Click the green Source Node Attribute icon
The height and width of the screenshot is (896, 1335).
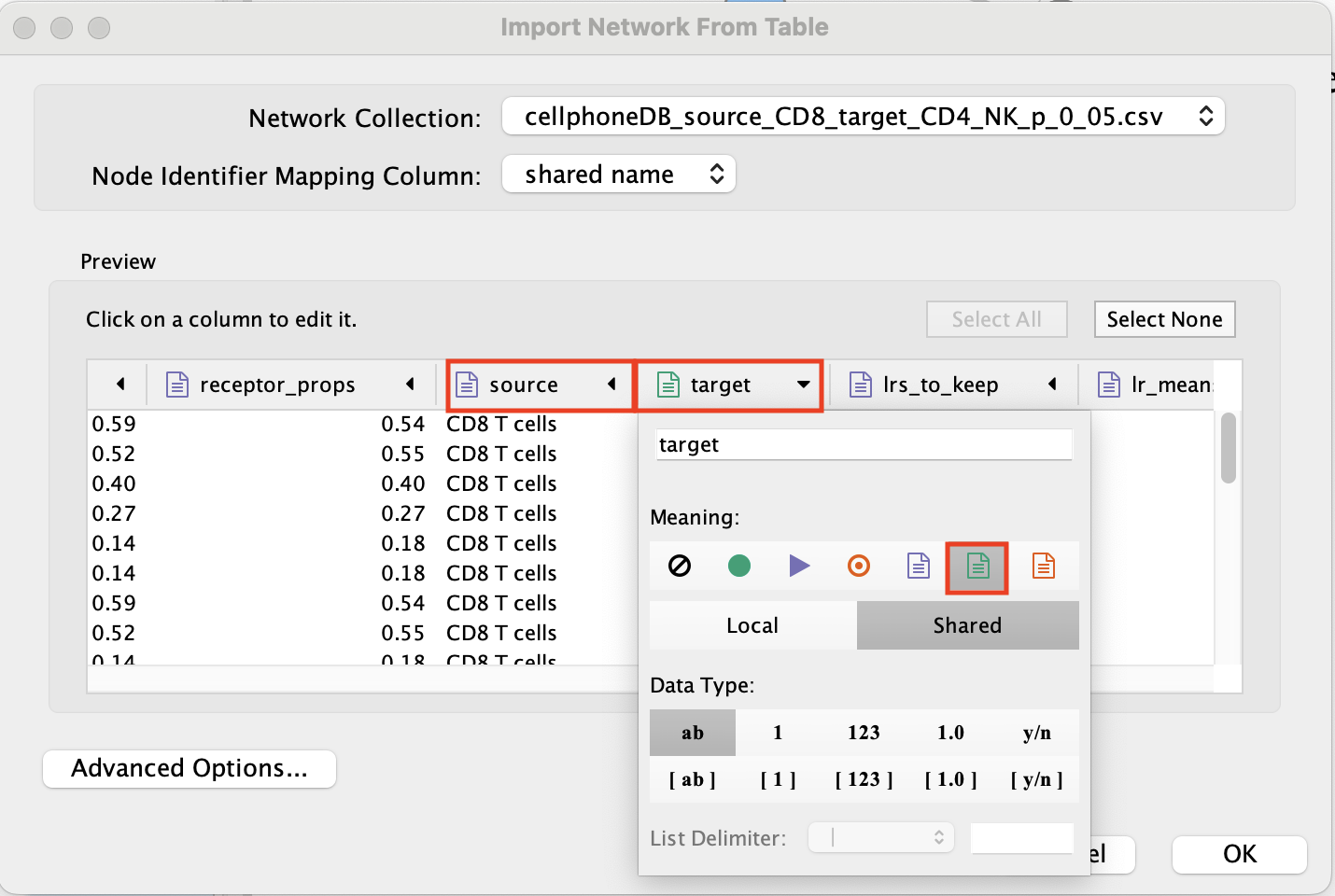pyautogui.click(x=977, y=567)
